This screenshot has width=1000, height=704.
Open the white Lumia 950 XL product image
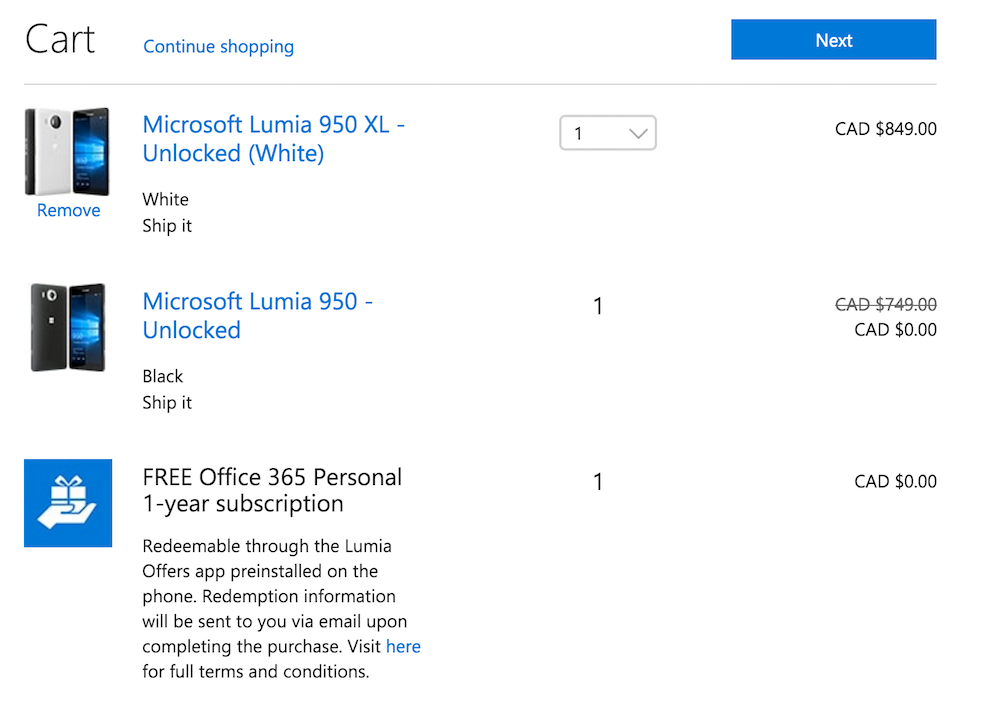click(x=67, y=151)
